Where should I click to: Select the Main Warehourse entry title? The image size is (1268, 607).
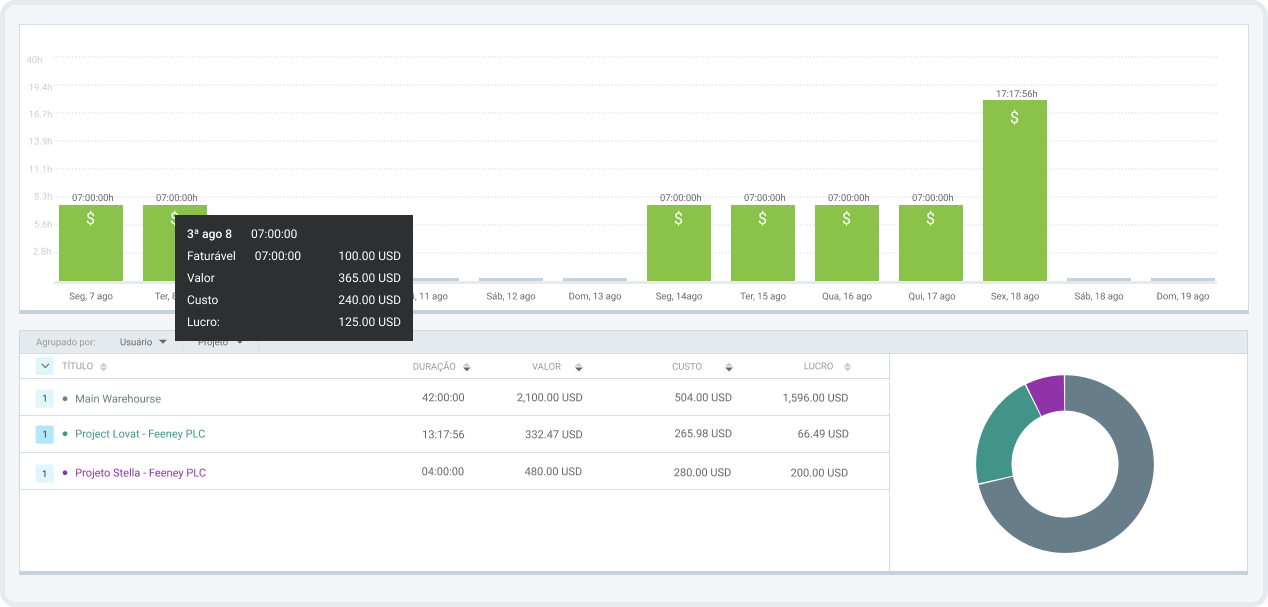pyautogui.click(x=117, y=399)
